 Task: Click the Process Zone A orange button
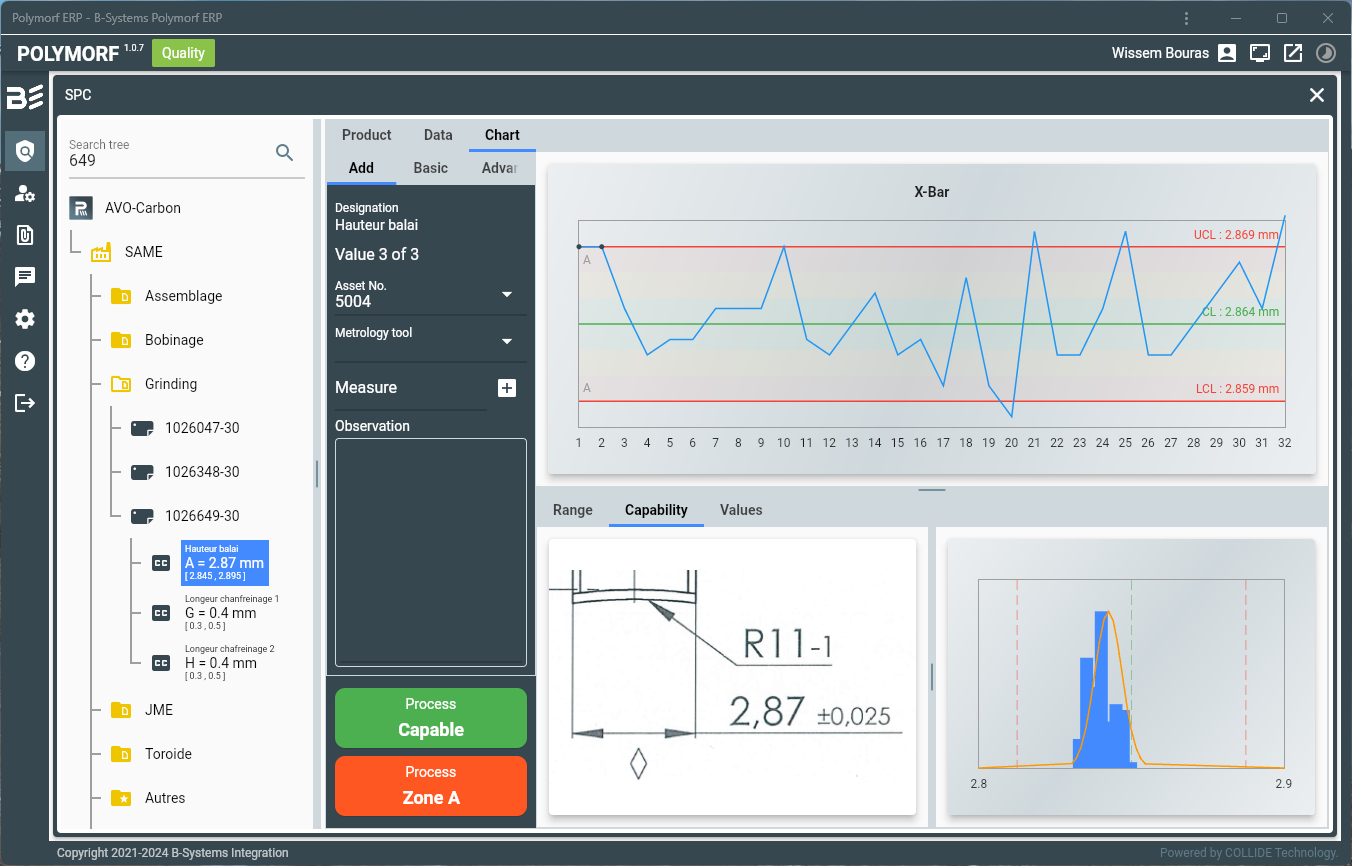(x=430, y=786)
